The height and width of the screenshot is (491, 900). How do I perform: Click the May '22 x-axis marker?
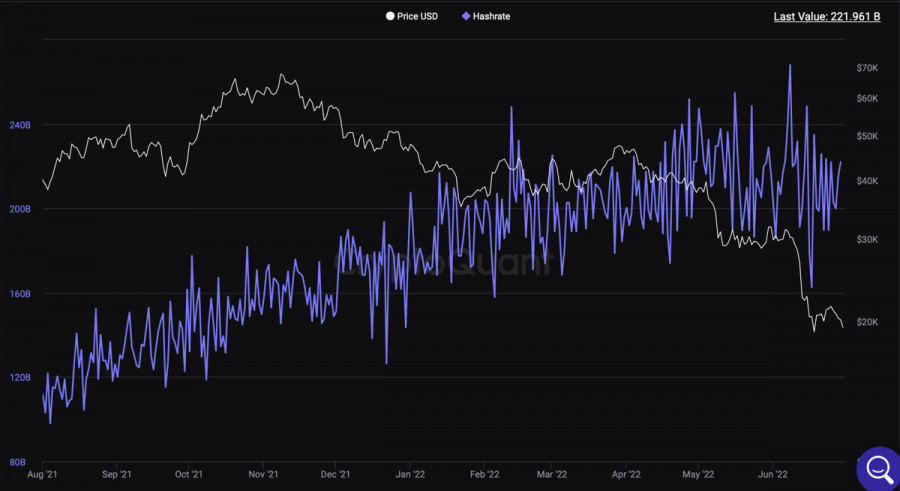pos(697,475)
